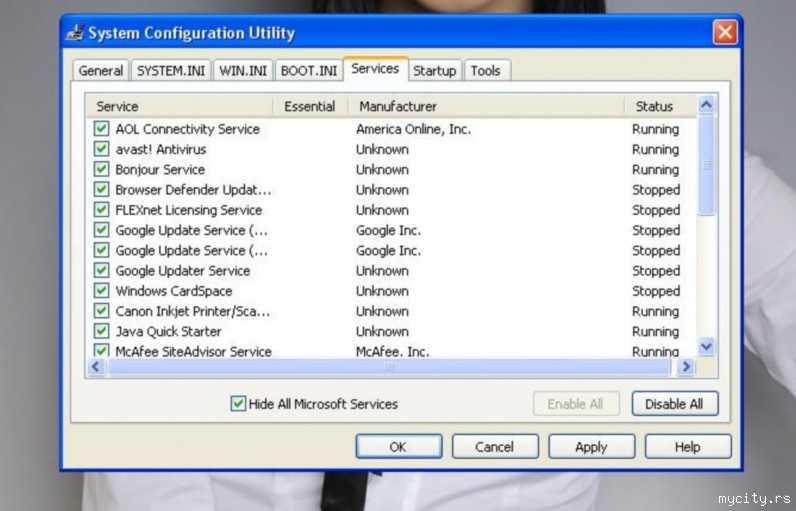Select Java Quick Starter service name

click(168, 331)
